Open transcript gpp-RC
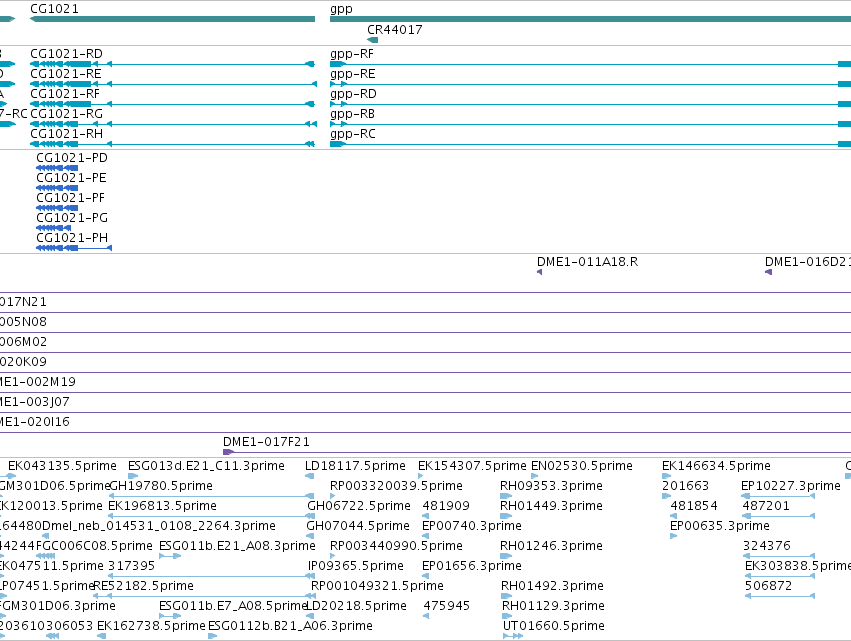This screenshot has width=851, height=641. (352, 135)
